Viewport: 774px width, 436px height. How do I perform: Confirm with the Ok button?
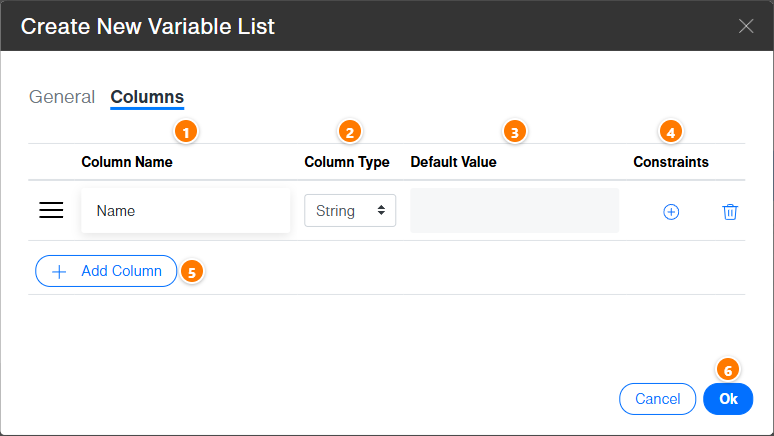coord(728,399)
